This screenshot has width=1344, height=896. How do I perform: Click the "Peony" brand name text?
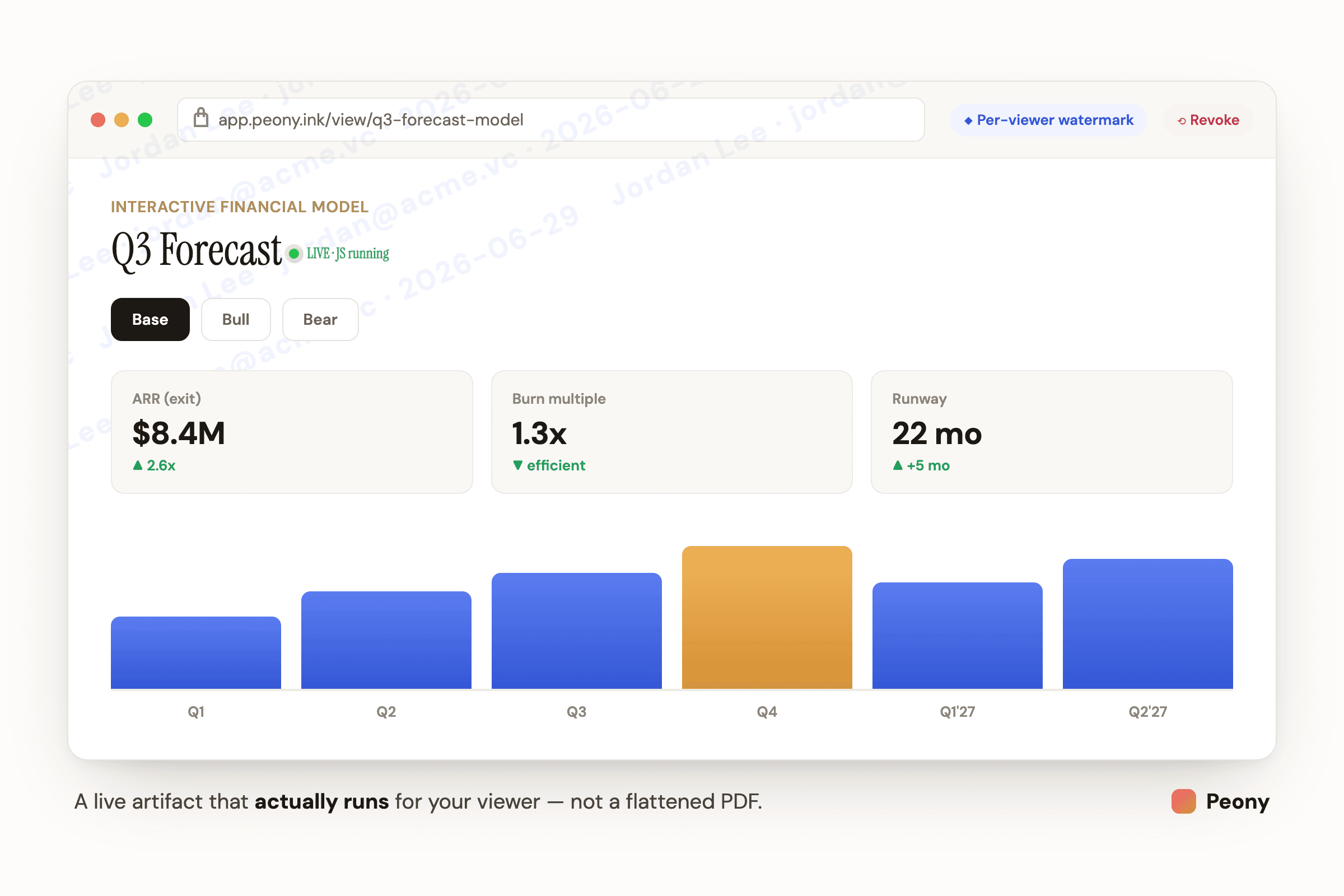click(1238, 802)
